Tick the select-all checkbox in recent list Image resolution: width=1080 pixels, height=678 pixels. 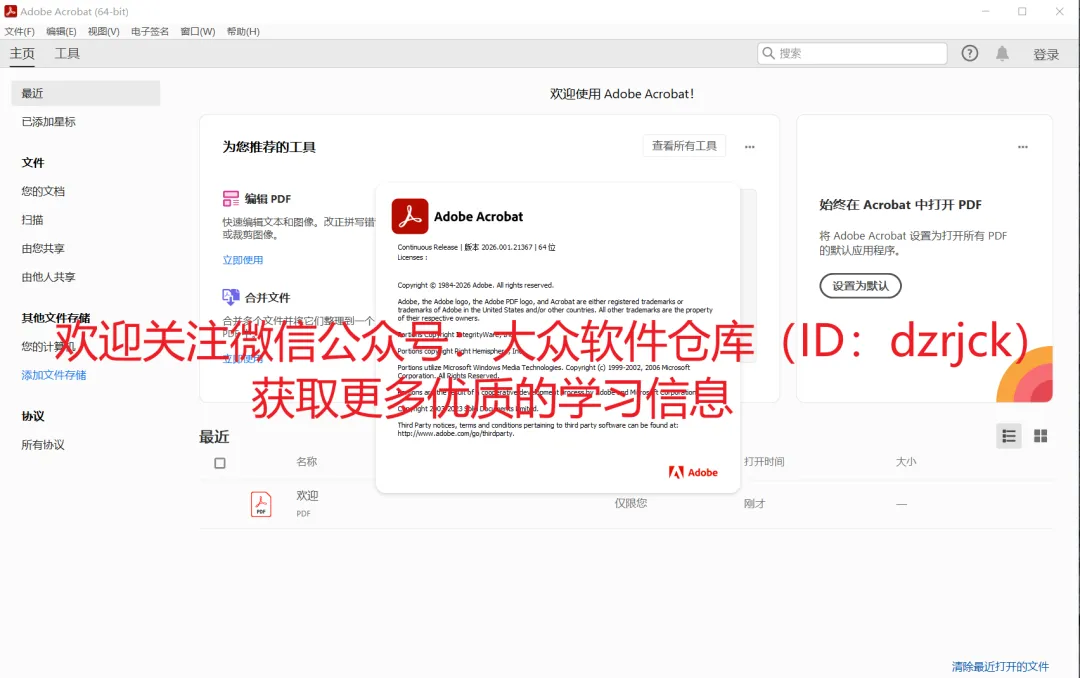220,463
